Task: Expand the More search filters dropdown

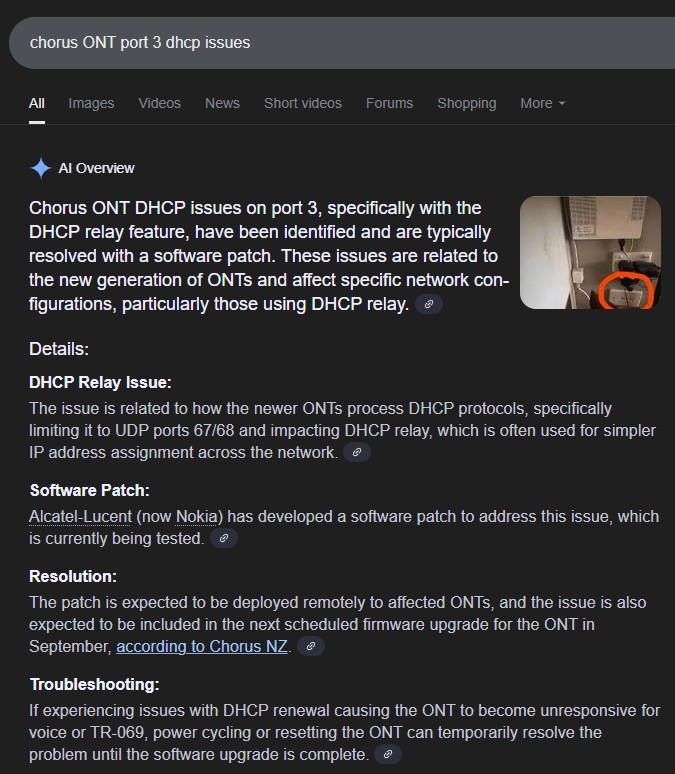Action: (x=542, y=103)
